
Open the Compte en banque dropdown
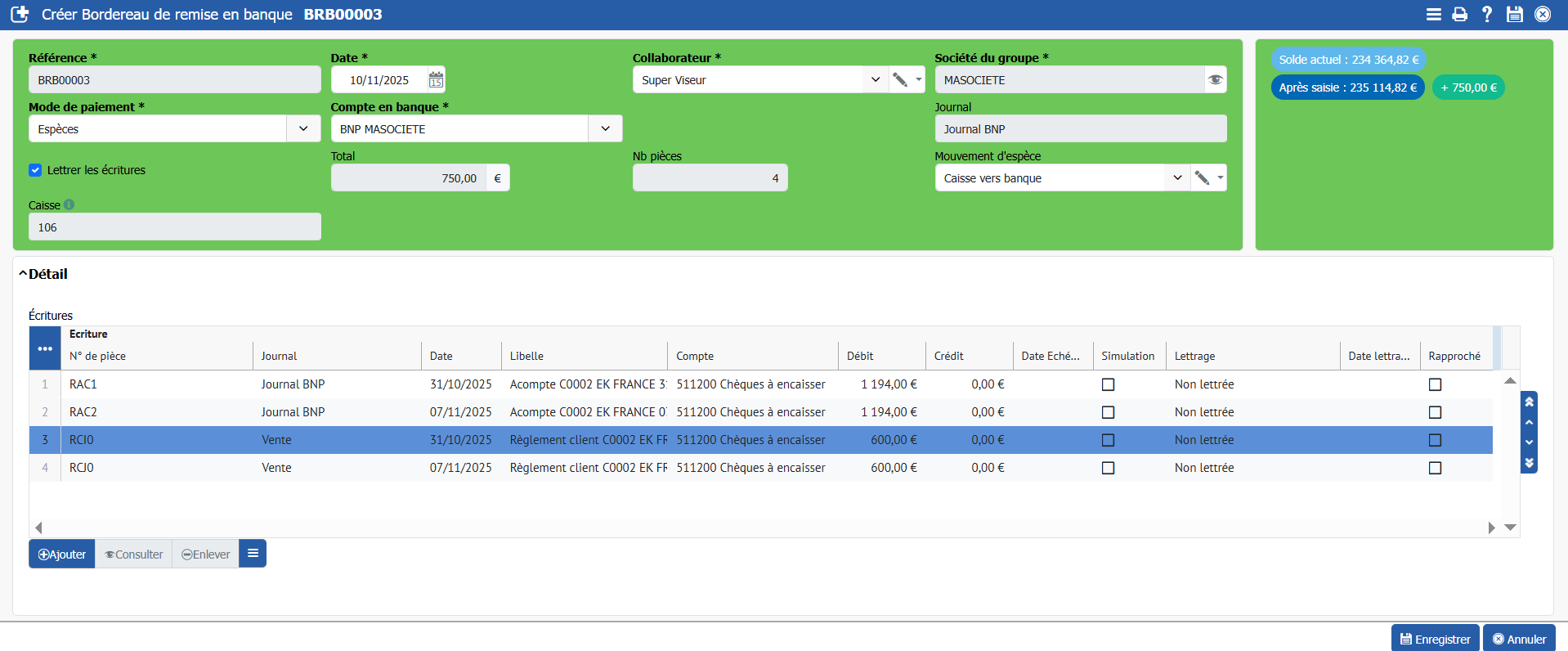tap(605, 129)
